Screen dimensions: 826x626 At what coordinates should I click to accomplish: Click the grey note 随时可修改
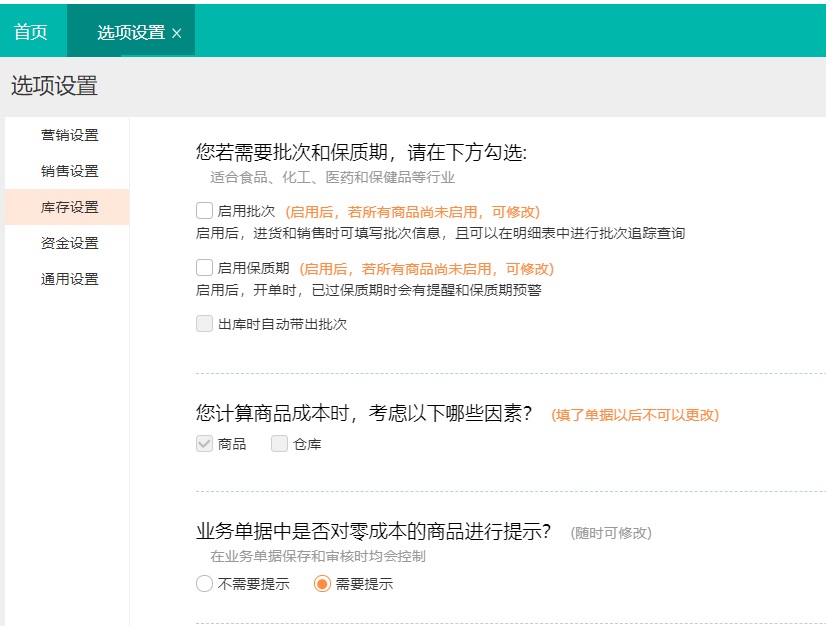[611, 533]
